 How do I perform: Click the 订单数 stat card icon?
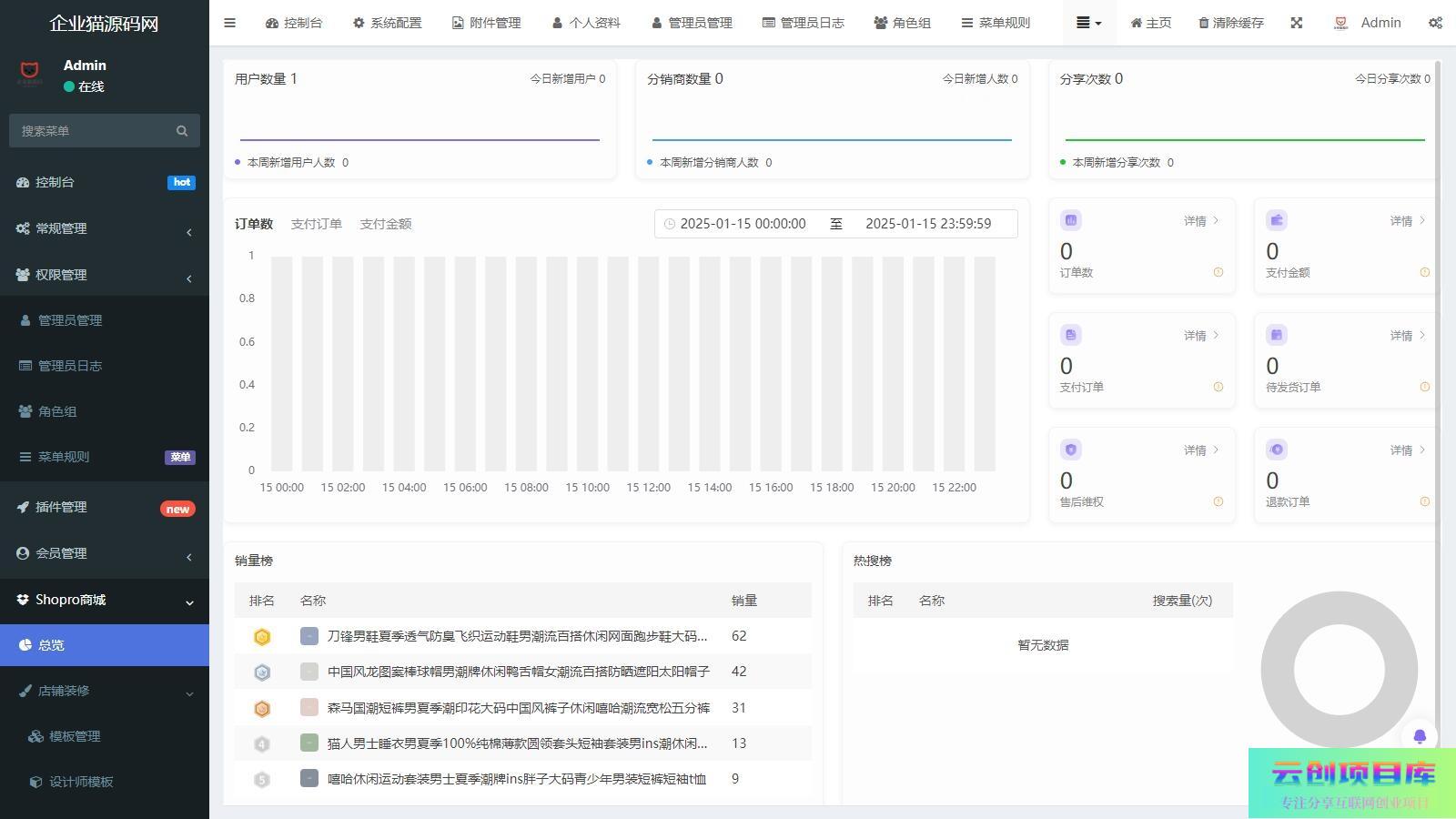(1071, 220)
